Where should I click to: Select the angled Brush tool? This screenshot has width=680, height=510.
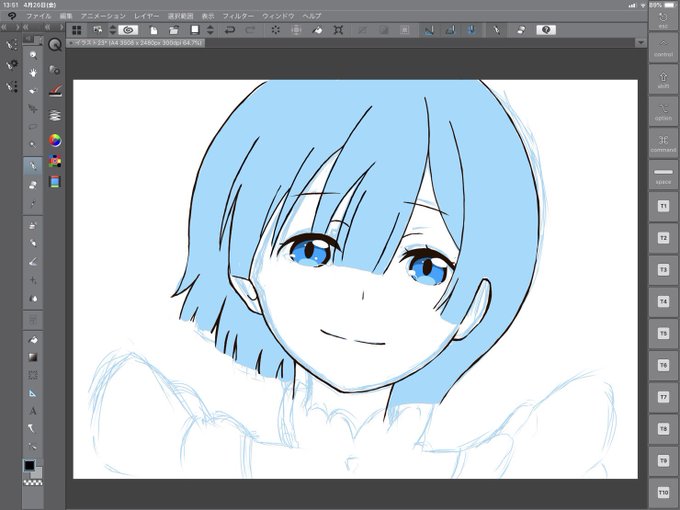33,262
